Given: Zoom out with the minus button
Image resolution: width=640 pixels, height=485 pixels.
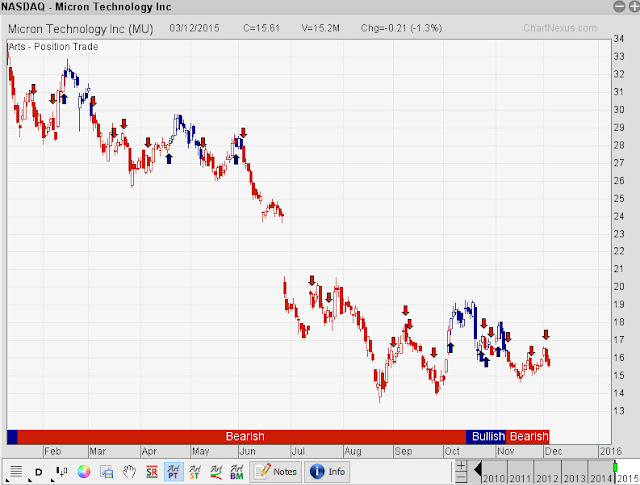Looking at the screenshot, I should point(461,477).
